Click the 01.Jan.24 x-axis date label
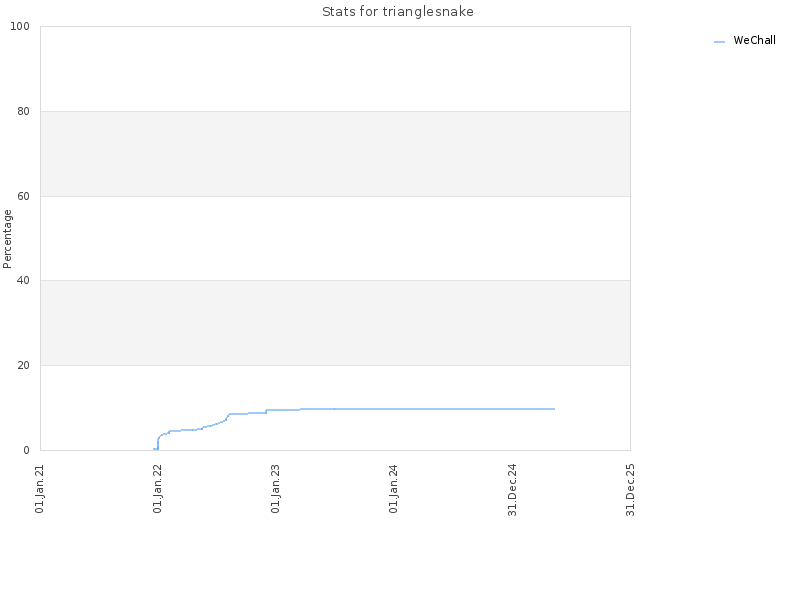 [x=393, y=489]
